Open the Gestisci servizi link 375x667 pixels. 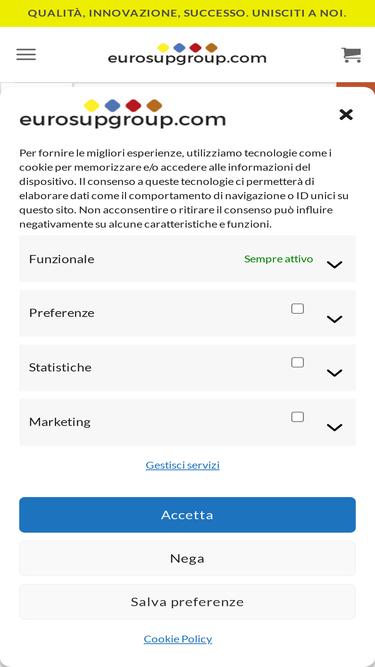pos(183,465)
